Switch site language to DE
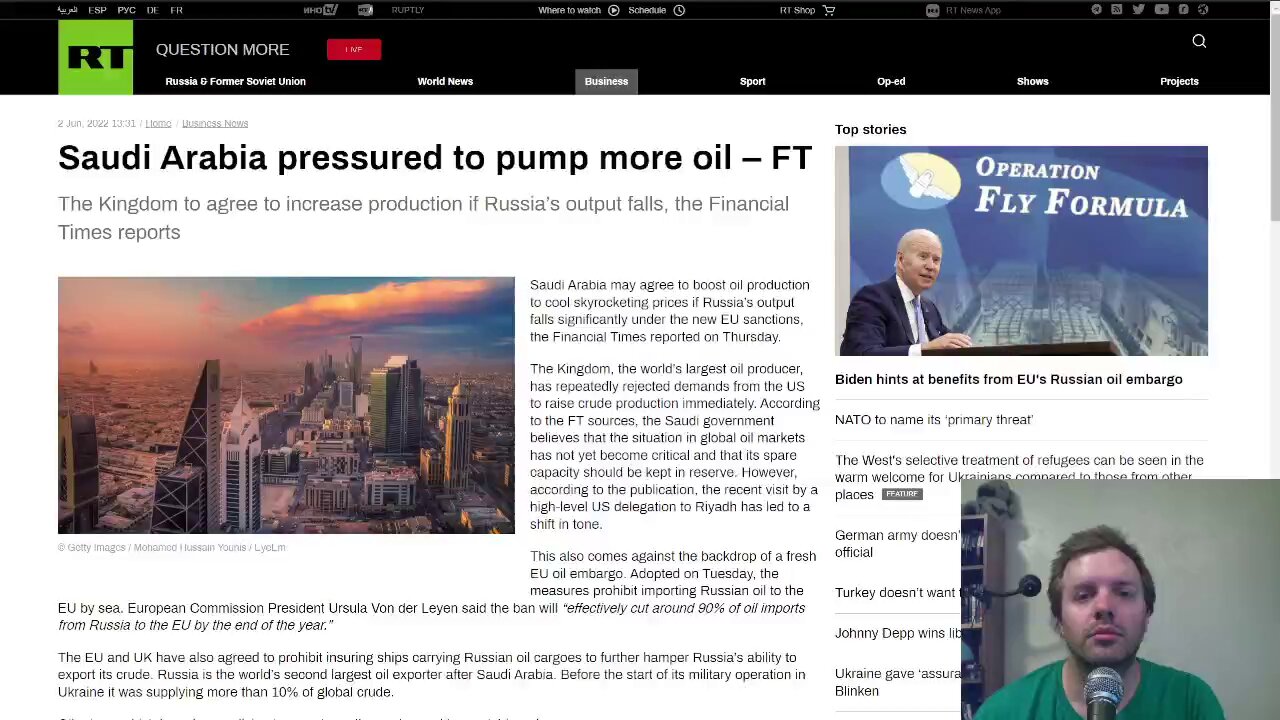 click(x=152, y=10)
